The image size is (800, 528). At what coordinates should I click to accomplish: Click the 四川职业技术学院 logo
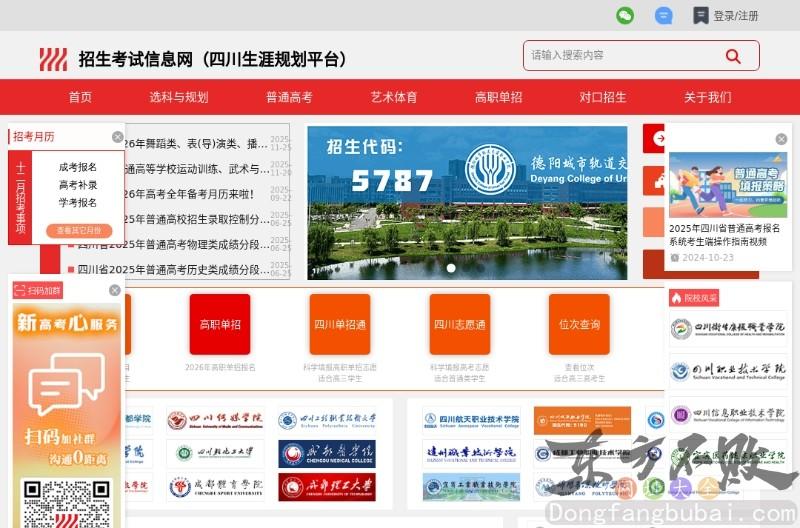(x=728, y=372)
